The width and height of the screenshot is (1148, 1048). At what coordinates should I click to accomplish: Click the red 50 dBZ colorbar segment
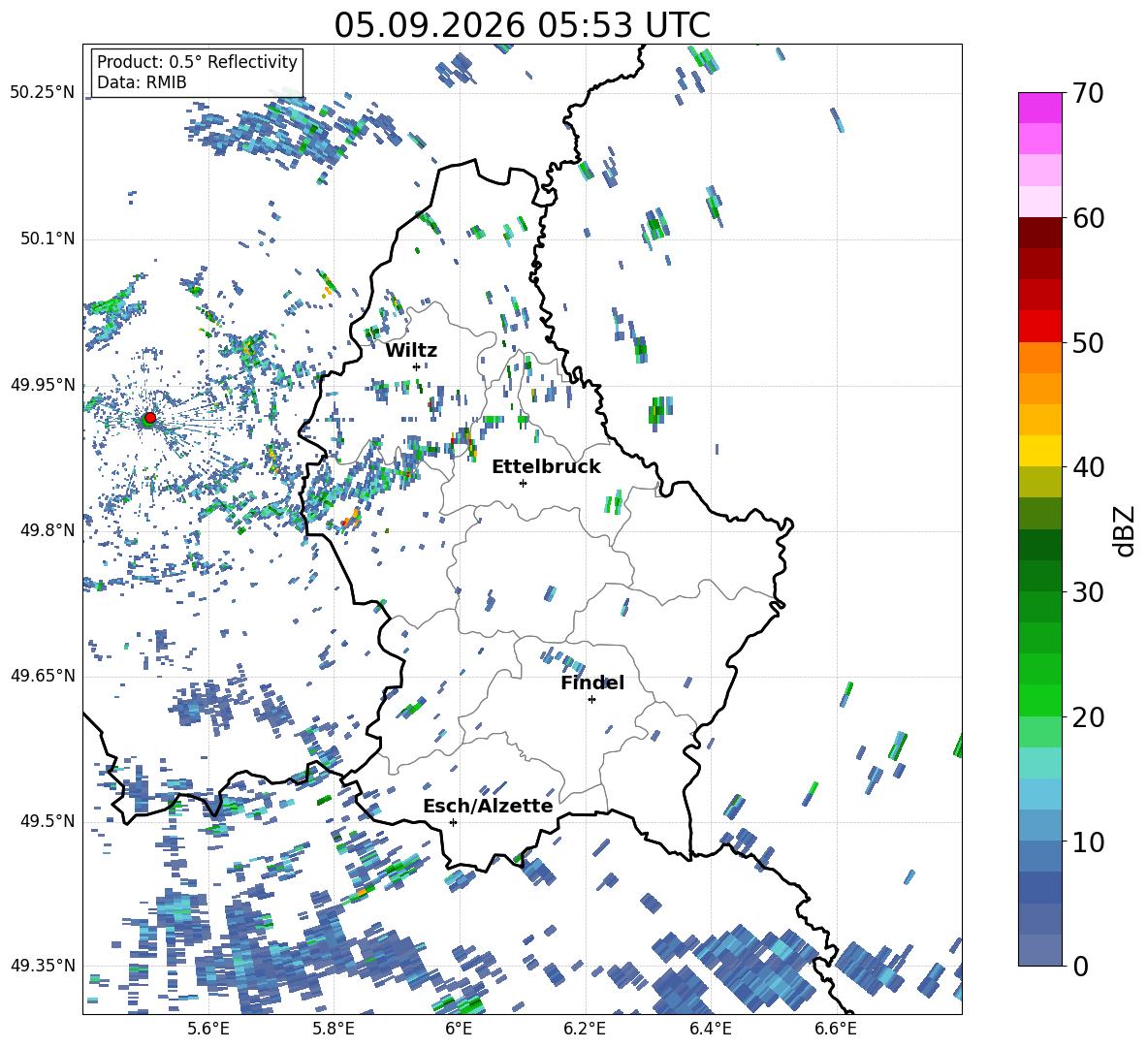(1039, 327)
